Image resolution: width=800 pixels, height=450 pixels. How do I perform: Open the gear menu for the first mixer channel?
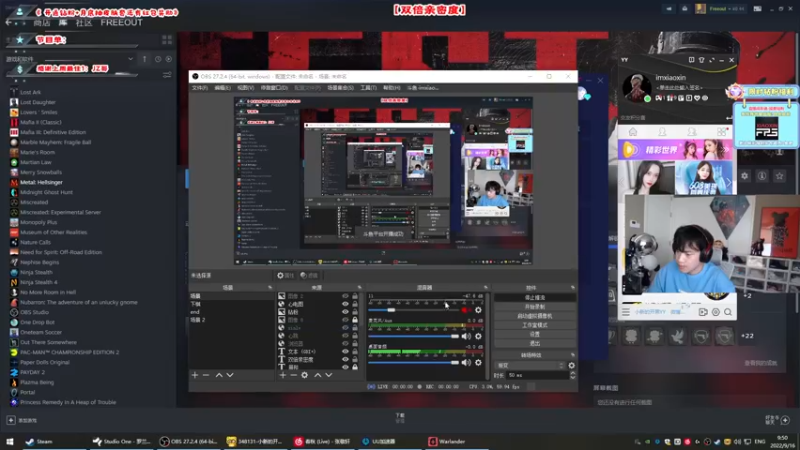(x=478, y=310)
